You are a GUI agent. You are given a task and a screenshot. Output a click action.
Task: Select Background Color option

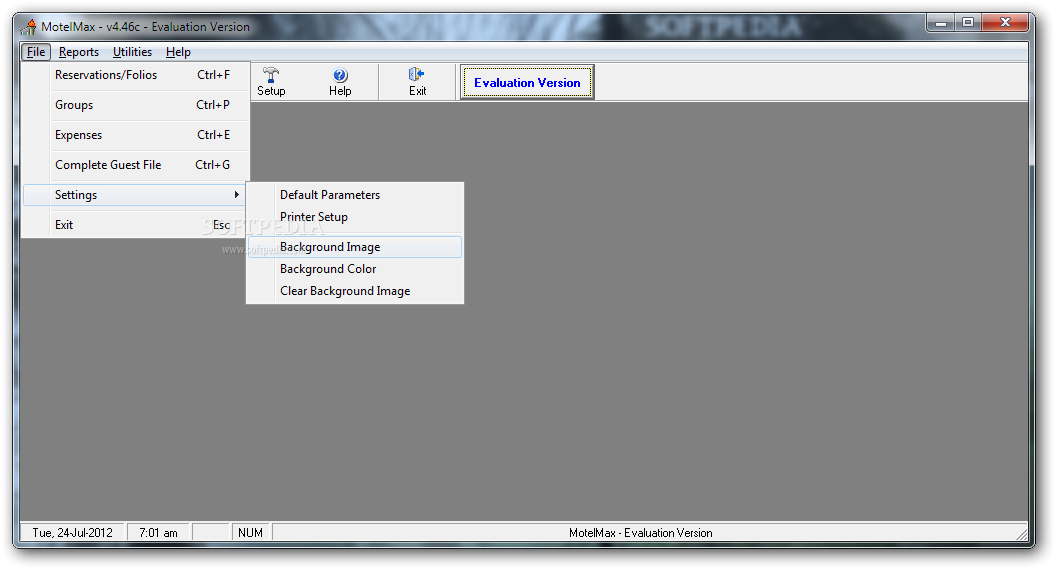(355, 269)
